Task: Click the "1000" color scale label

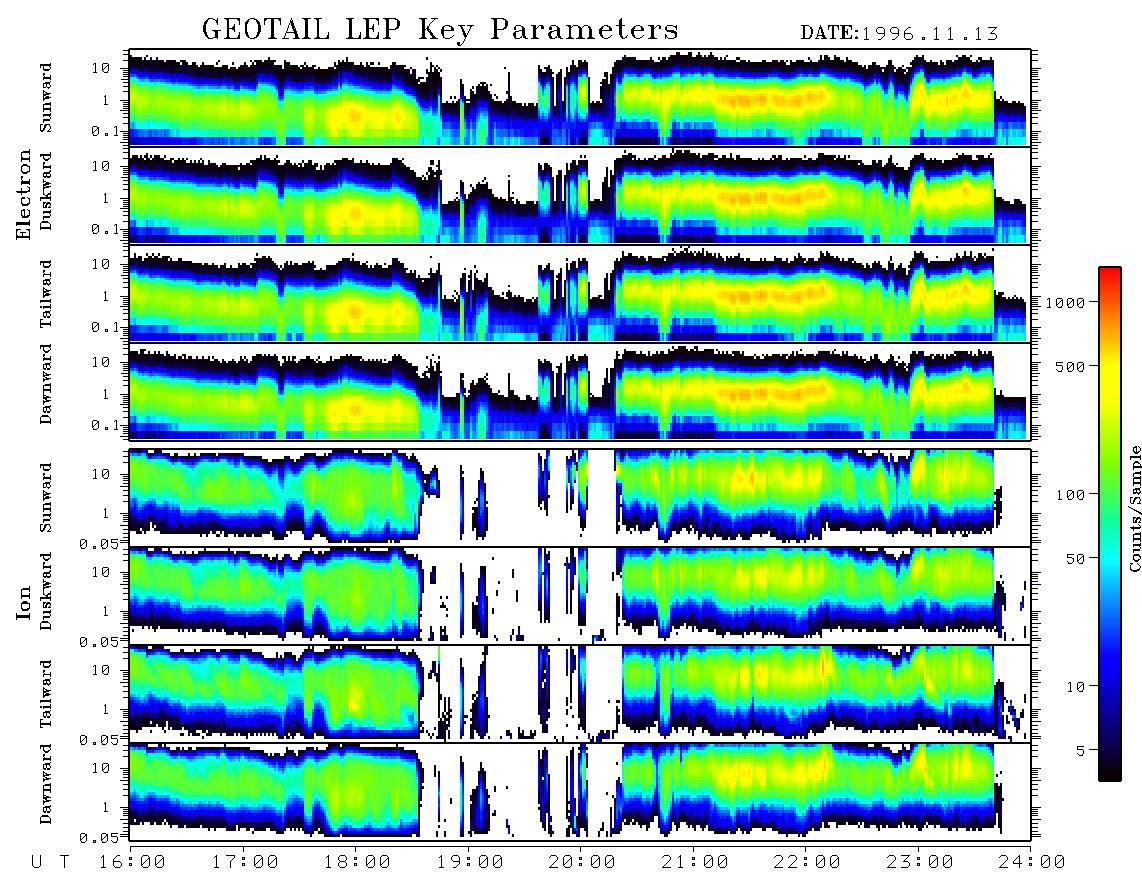Action: coord(1064,302)
